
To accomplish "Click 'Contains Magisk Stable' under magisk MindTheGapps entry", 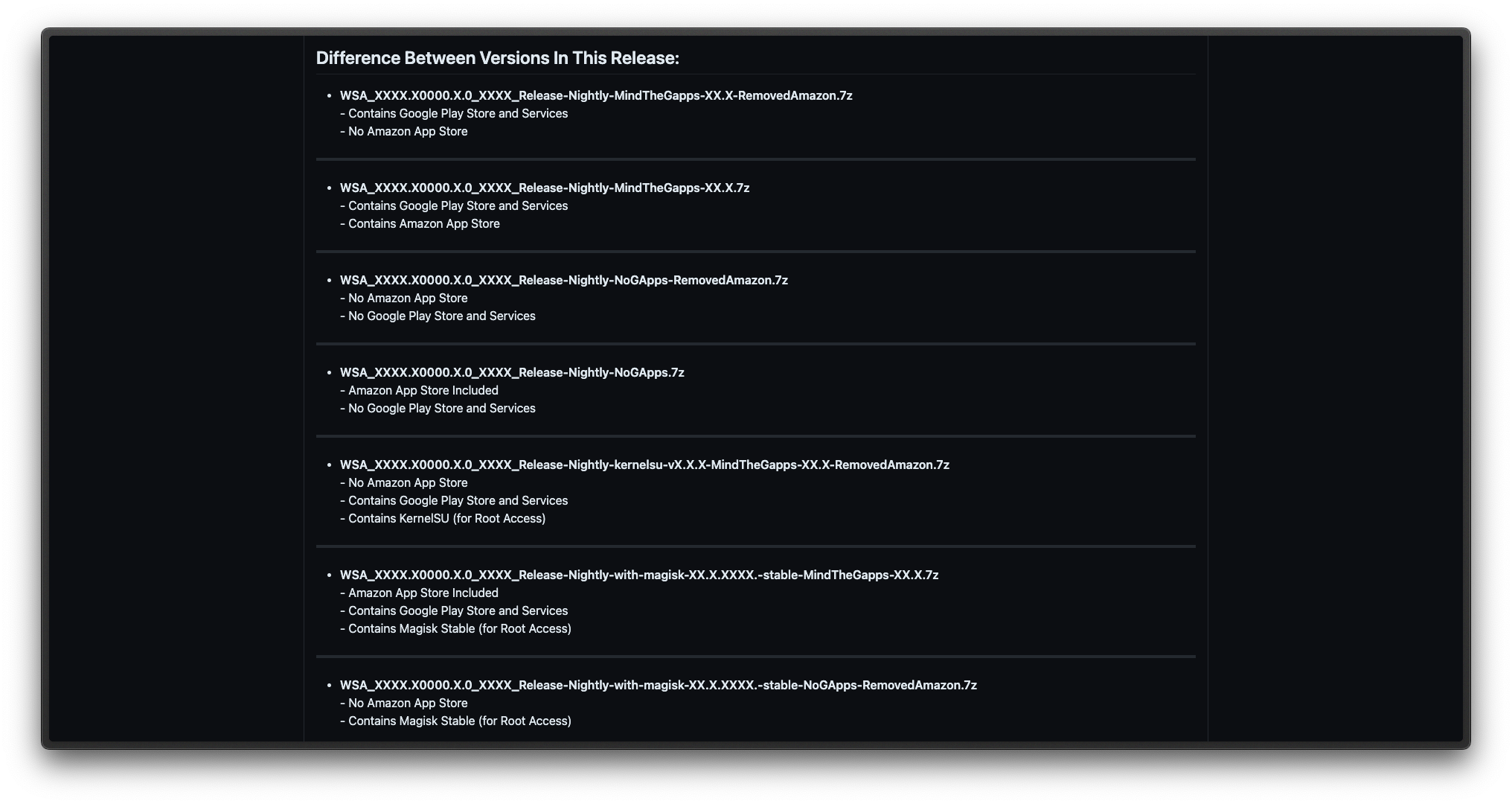I will pos(455,628).
